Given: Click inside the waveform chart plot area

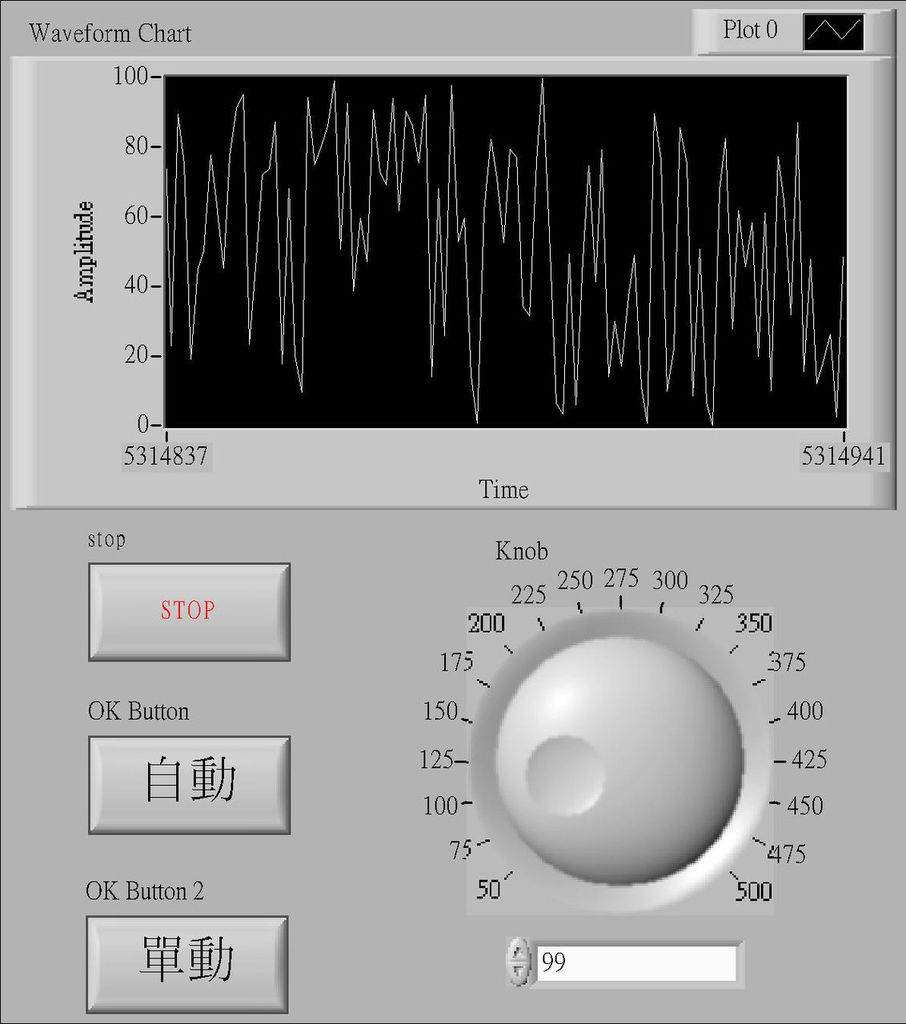Looking at the screenshot, I should pyautogui.click(x=506, y=252).
